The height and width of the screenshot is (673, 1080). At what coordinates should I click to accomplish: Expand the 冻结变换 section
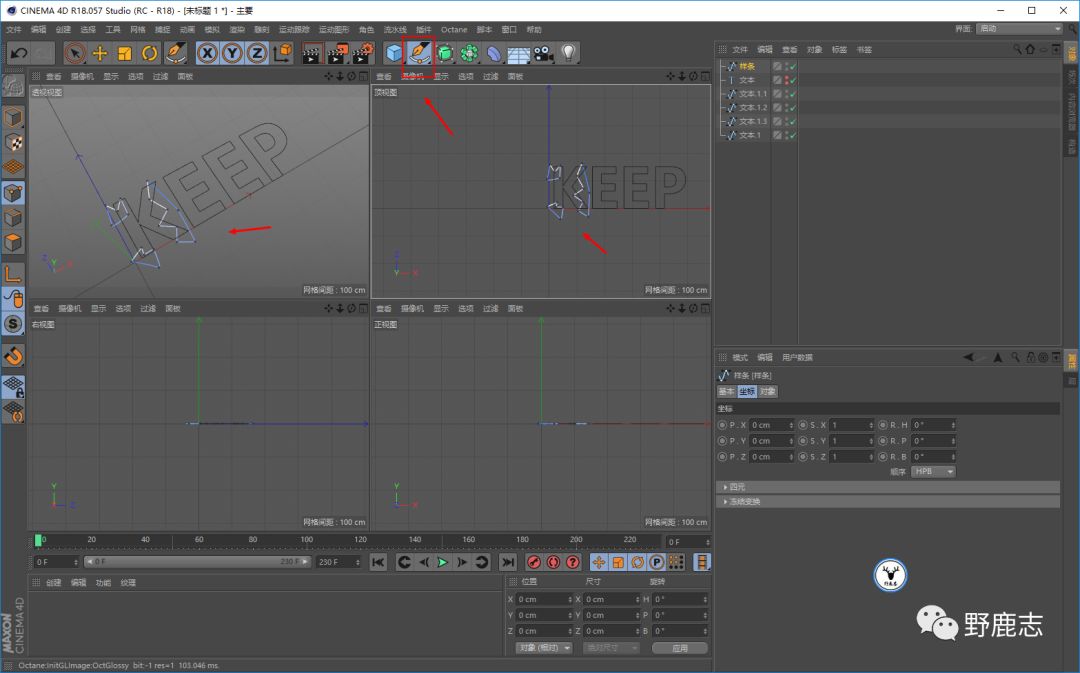(x=746, y=502)
